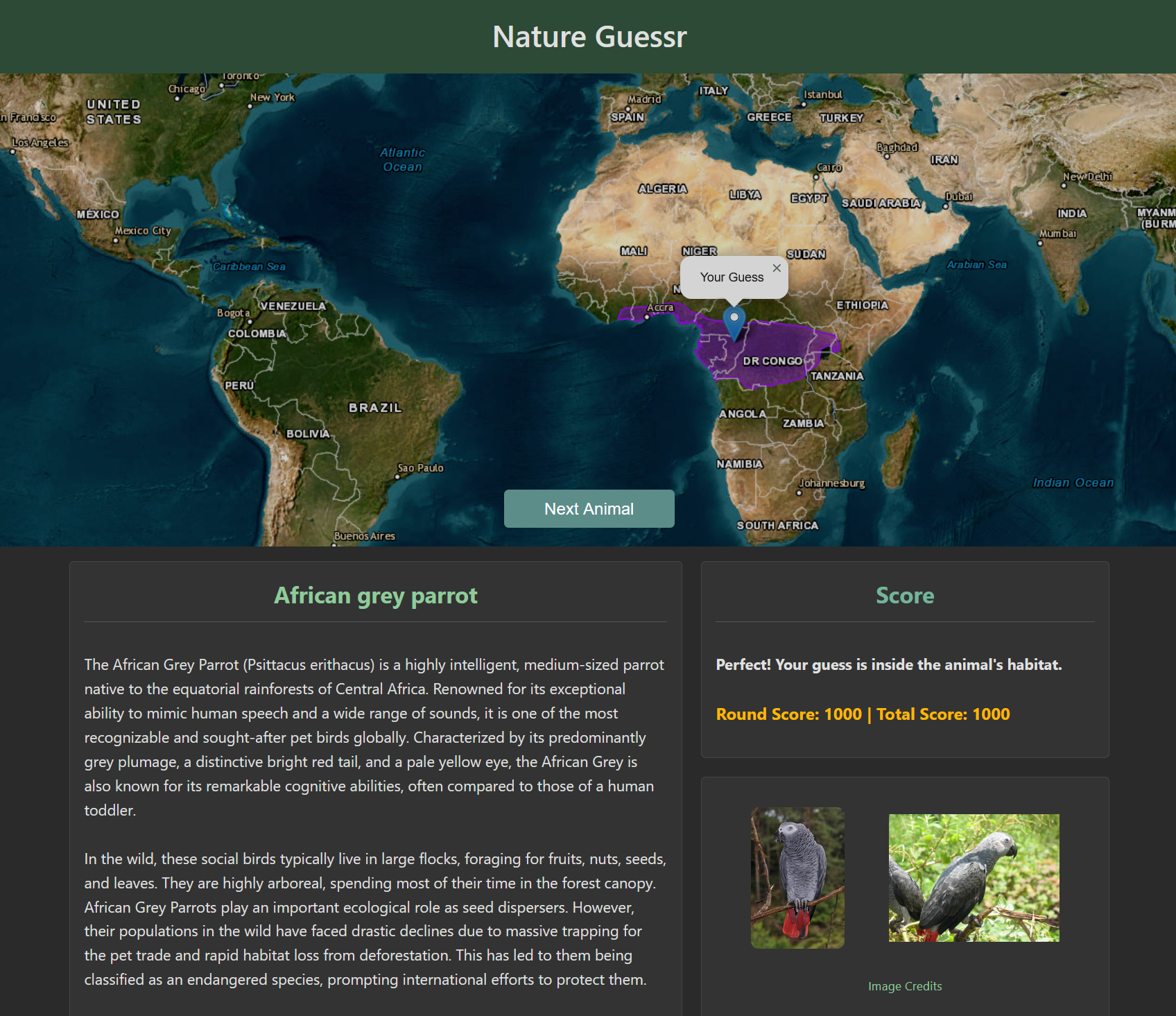Click the GREECE country label
The width and height of the screenshot is (1176, 1016).
(x=769, y=117)
